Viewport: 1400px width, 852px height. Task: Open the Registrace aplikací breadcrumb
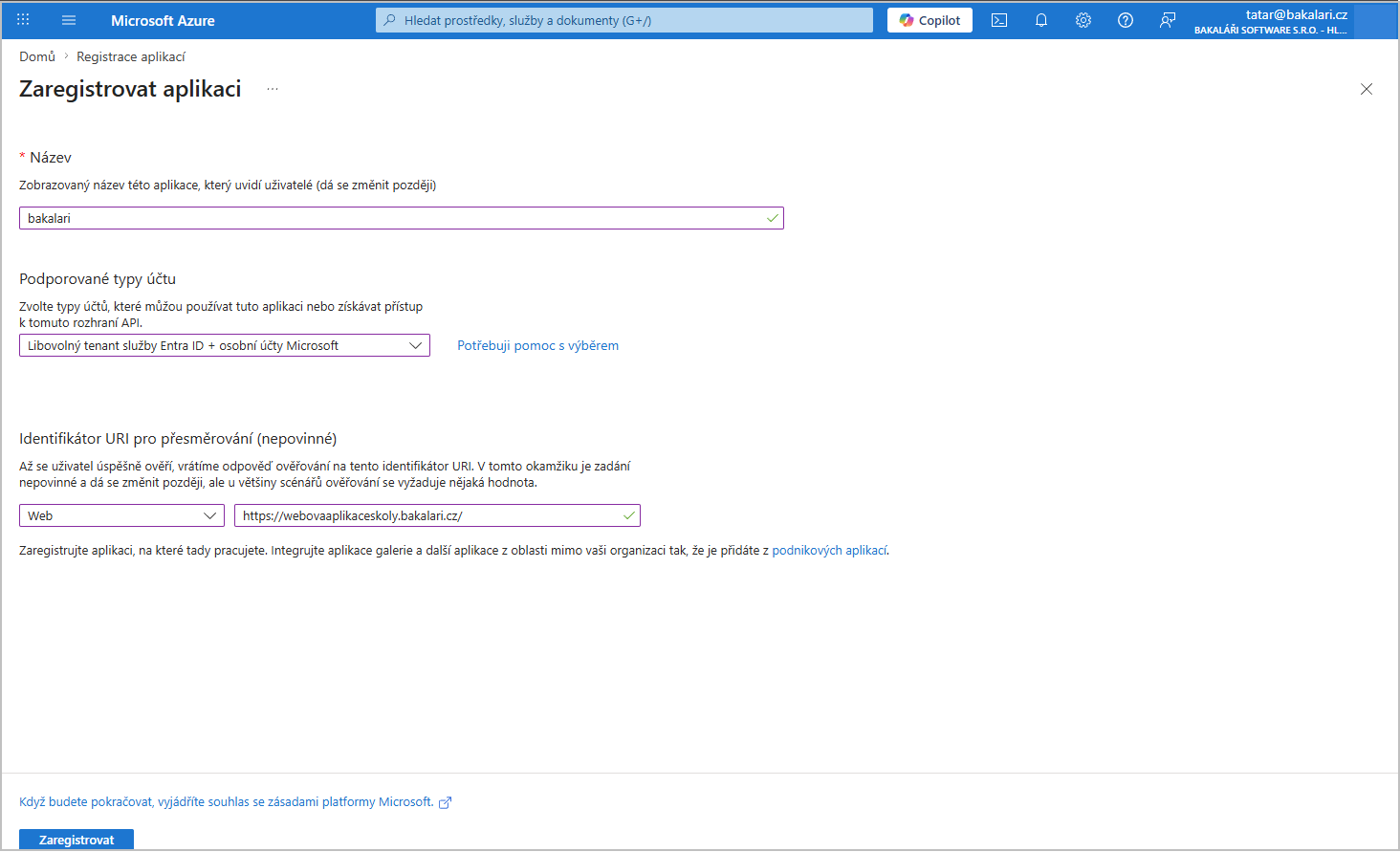click(x=131, y=56)
